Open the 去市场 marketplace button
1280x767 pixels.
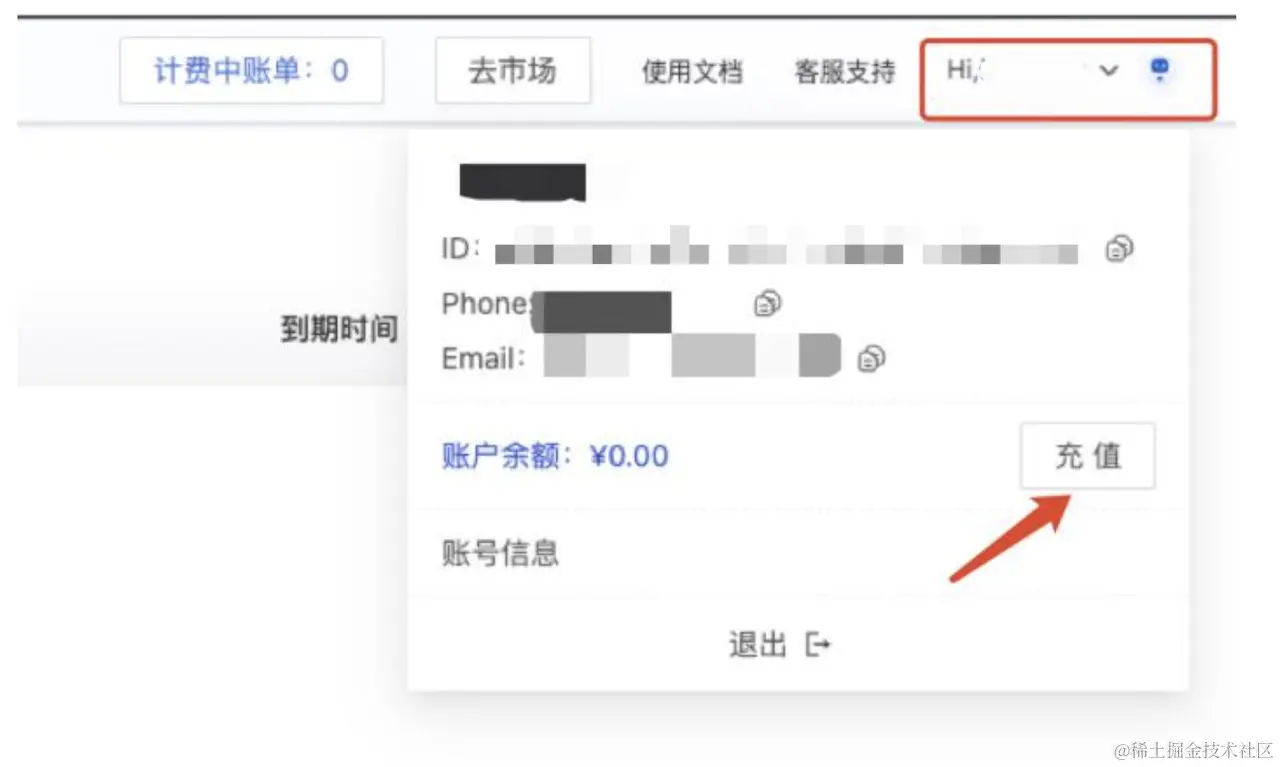[x=513, y=71]
